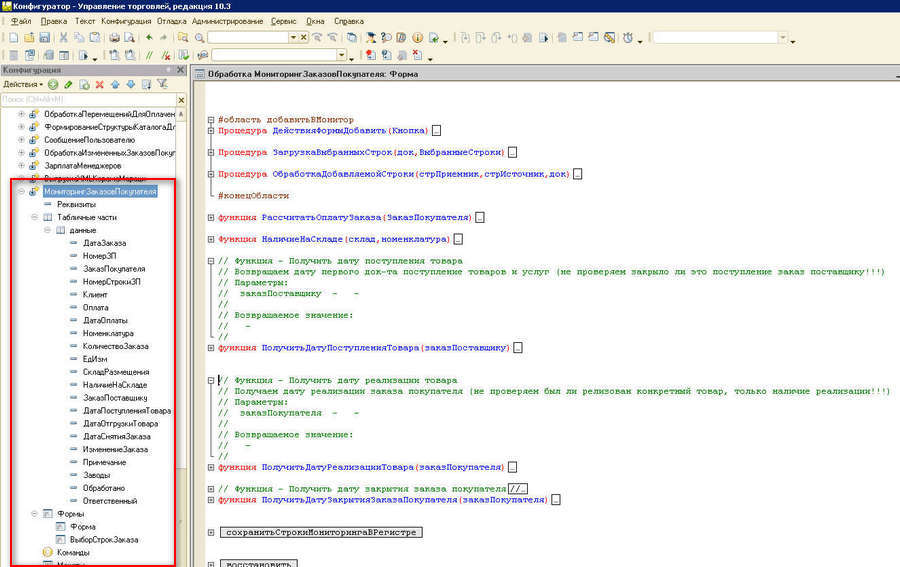Click the magnifier search icon in toolbar

coord(200,38)
